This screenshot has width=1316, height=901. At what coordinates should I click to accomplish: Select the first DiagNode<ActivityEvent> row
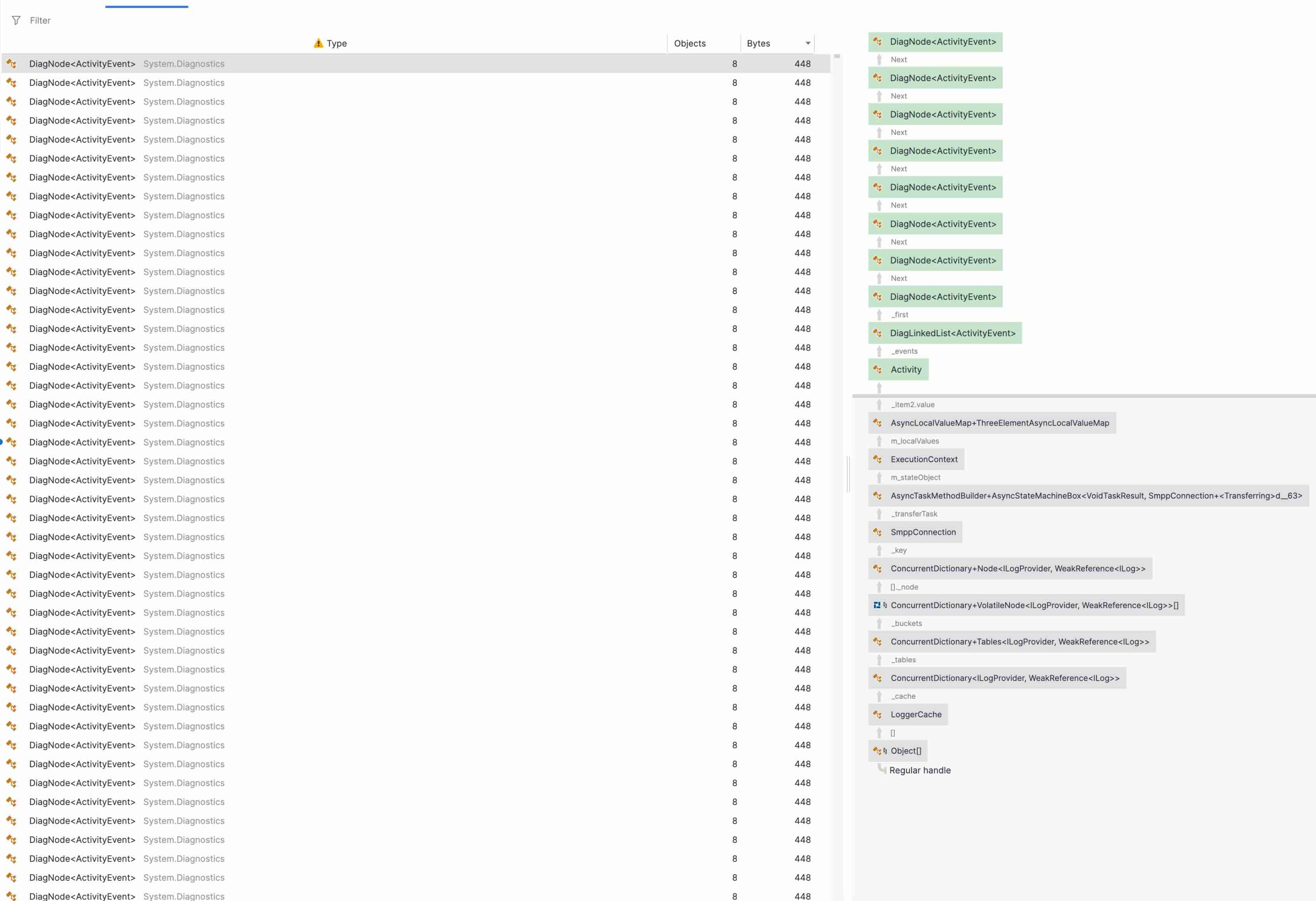click(x=82, y=64)
